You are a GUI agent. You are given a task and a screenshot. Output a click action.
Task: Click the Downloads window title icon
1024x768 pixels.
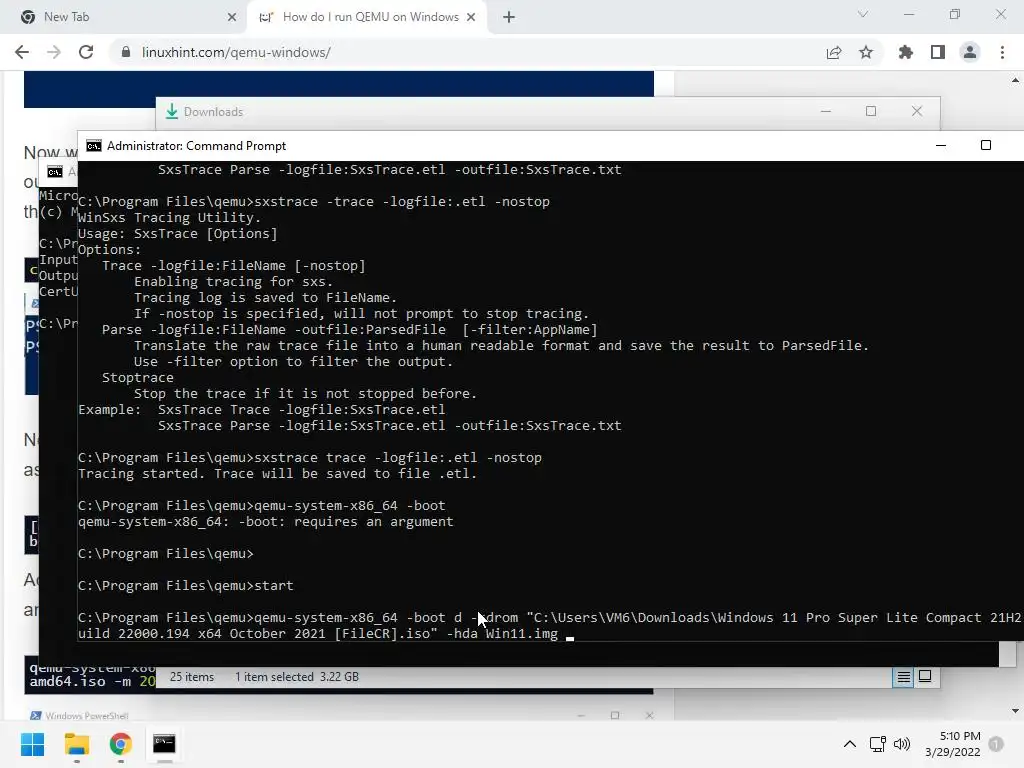click(172, 112)
